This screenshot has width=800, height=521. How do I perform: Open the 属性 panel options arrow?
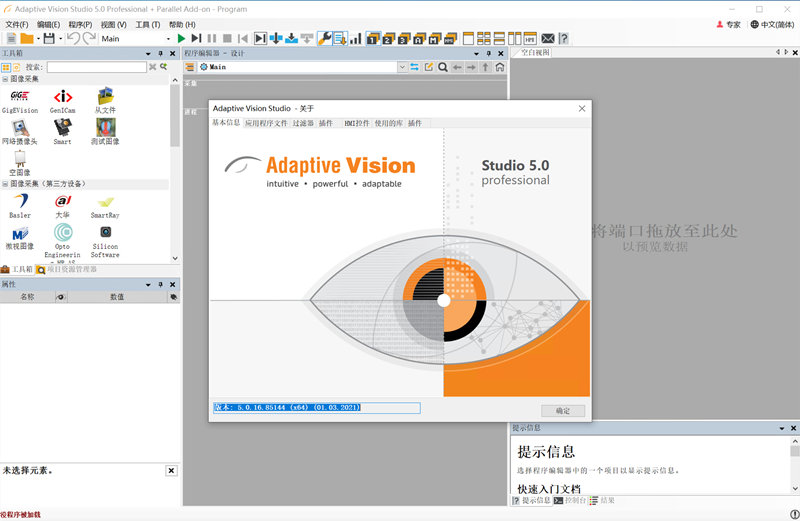(x=148, y=284)
